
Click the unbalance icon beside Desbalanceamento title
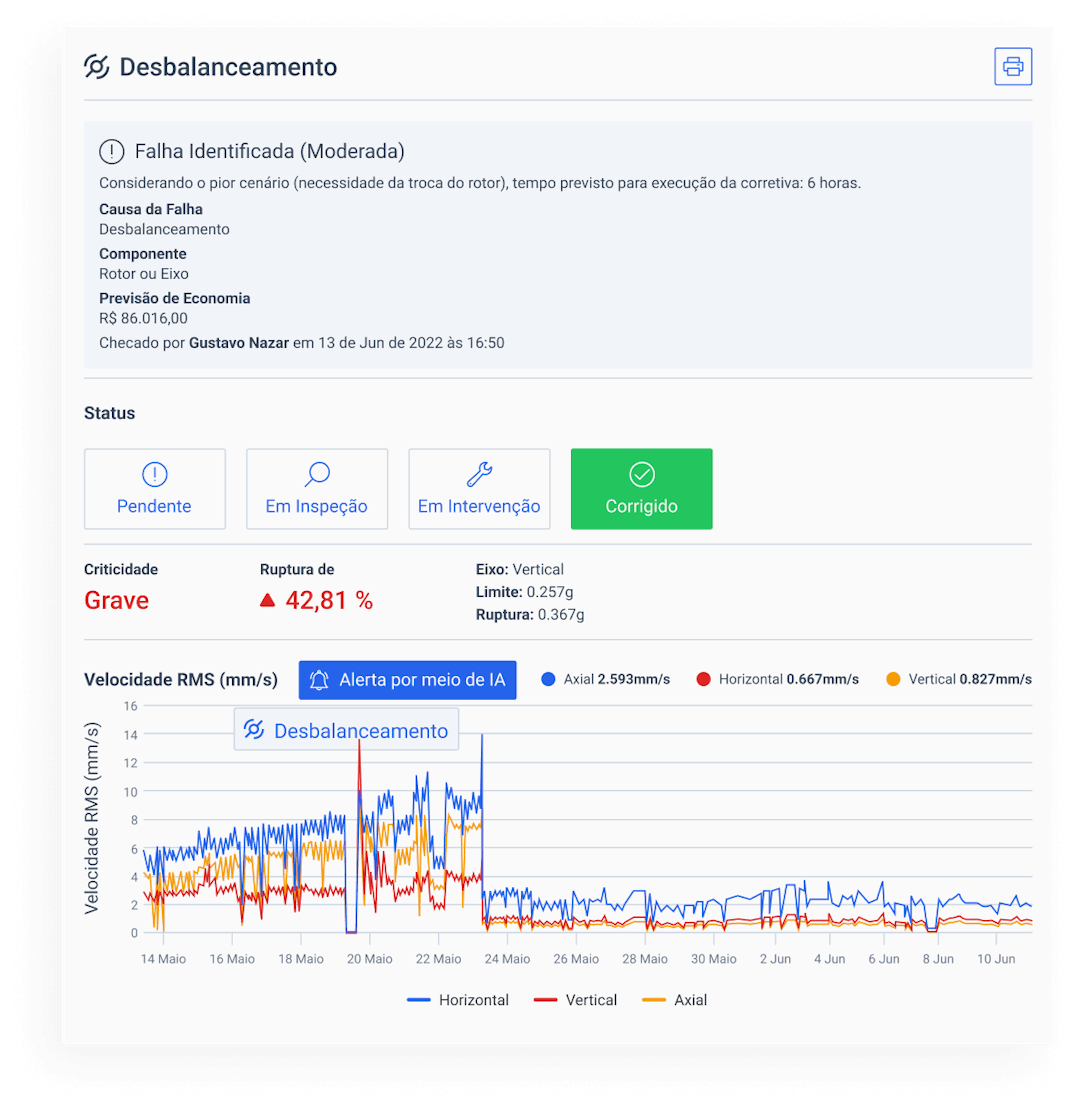(x=96, y=67)
